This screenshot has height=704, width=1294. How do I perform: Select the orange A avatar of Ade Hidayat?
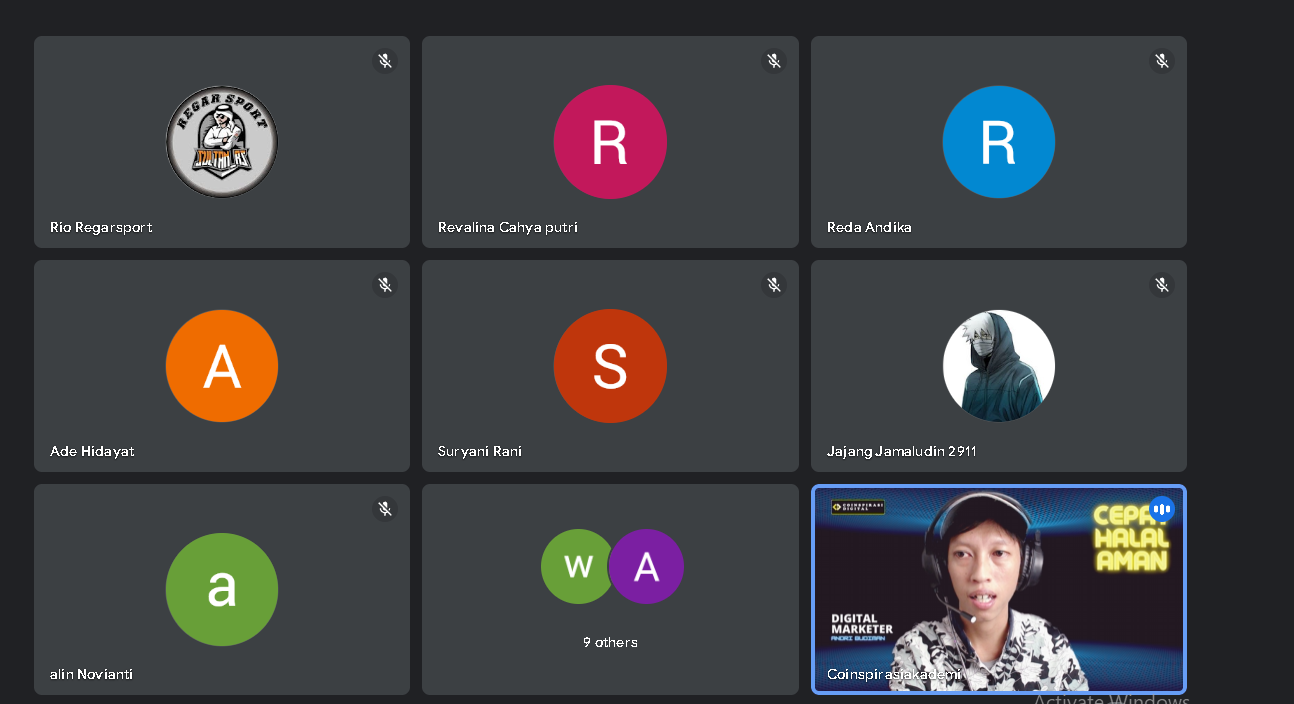click(x=221, y=366)
